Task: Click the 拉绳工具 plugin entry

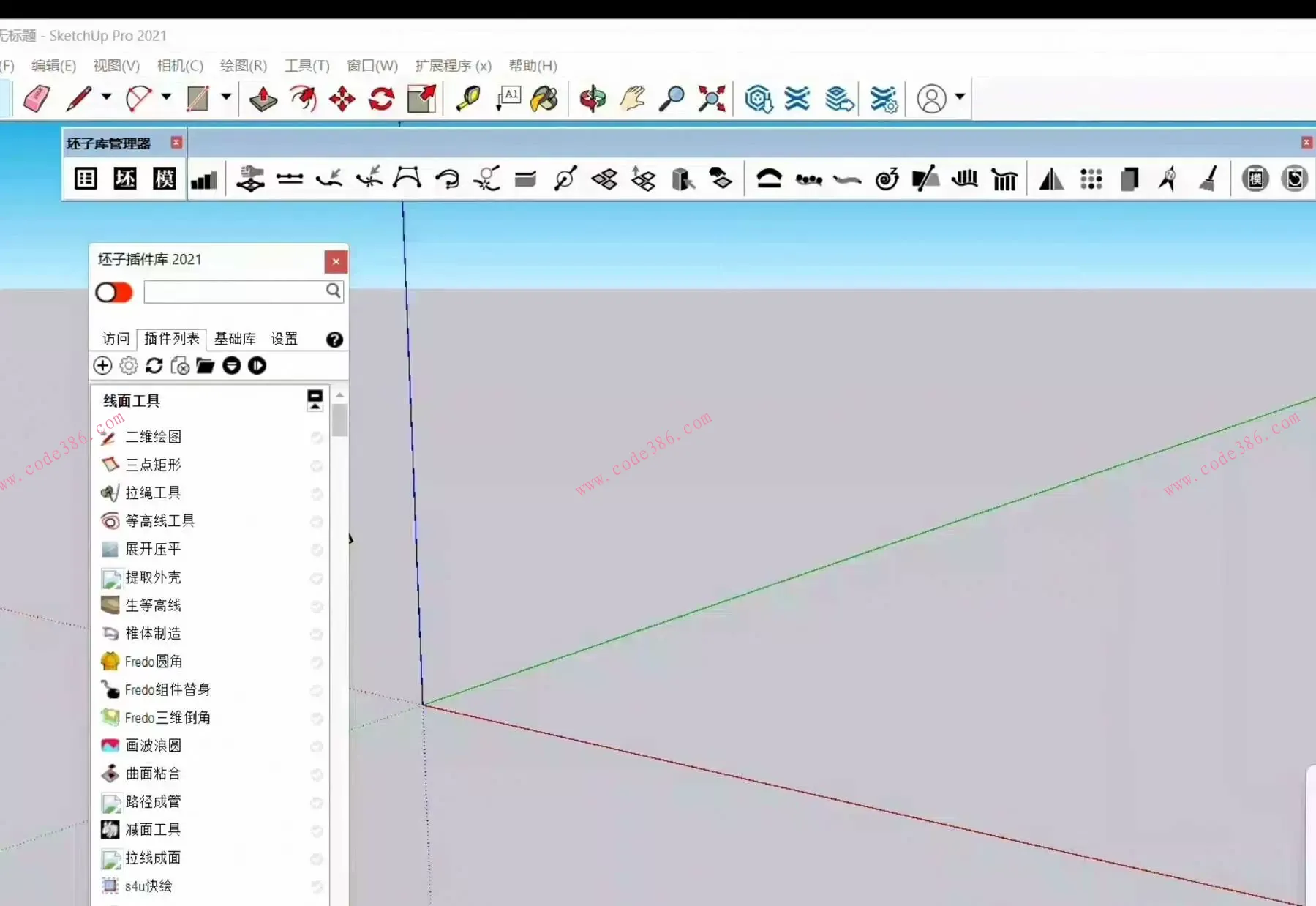Action: (x=153, y=493)
